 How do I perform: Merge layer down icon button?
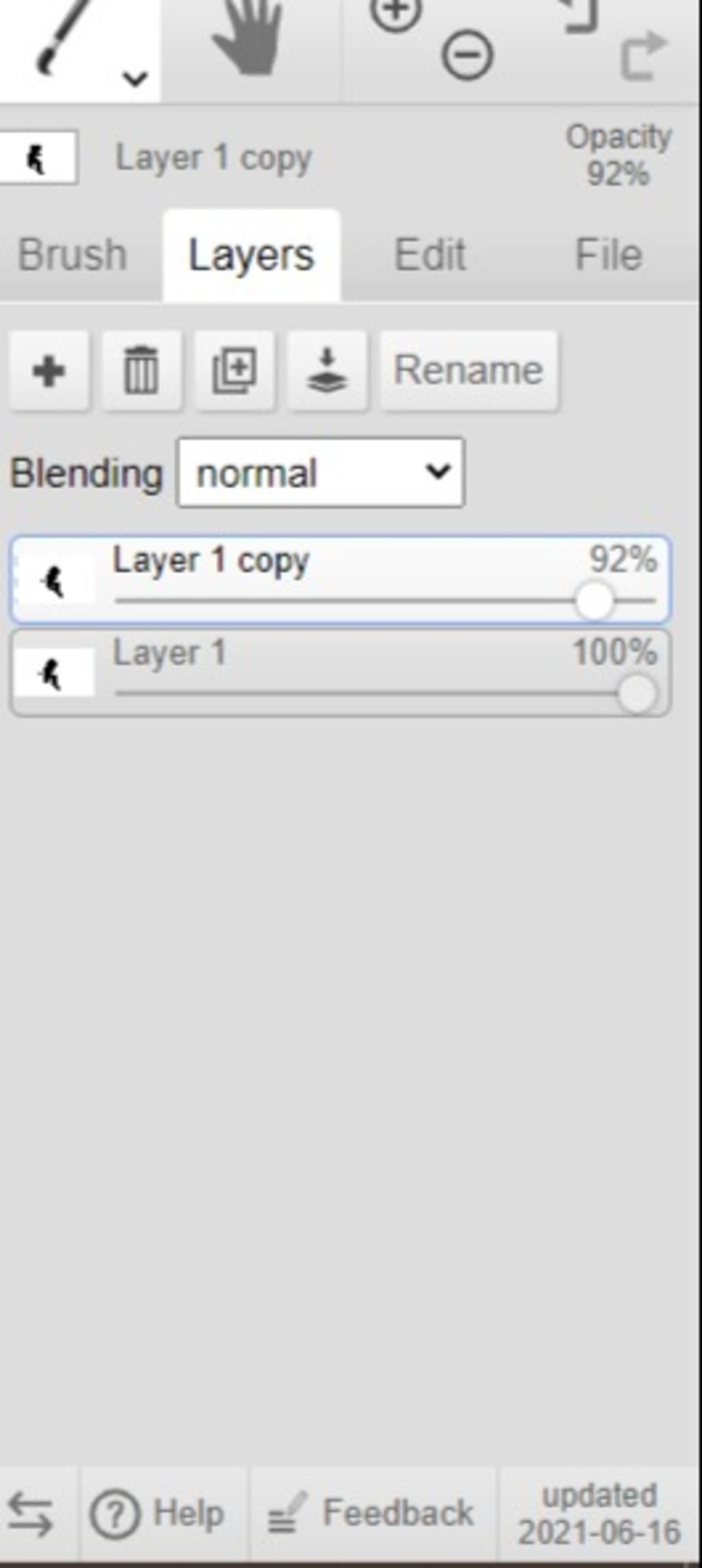[x=327, y=371]
